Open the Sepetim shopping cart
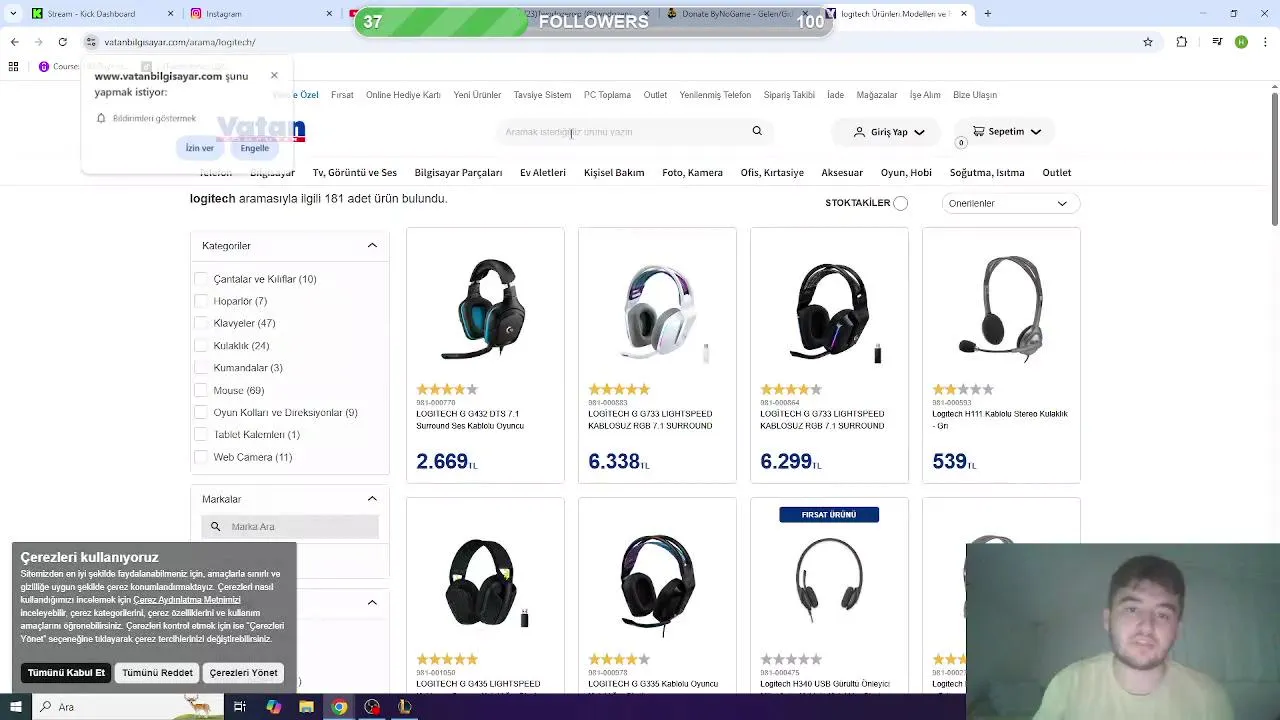This screenshot has height=720, width=1280. (x=1007, y=131)
